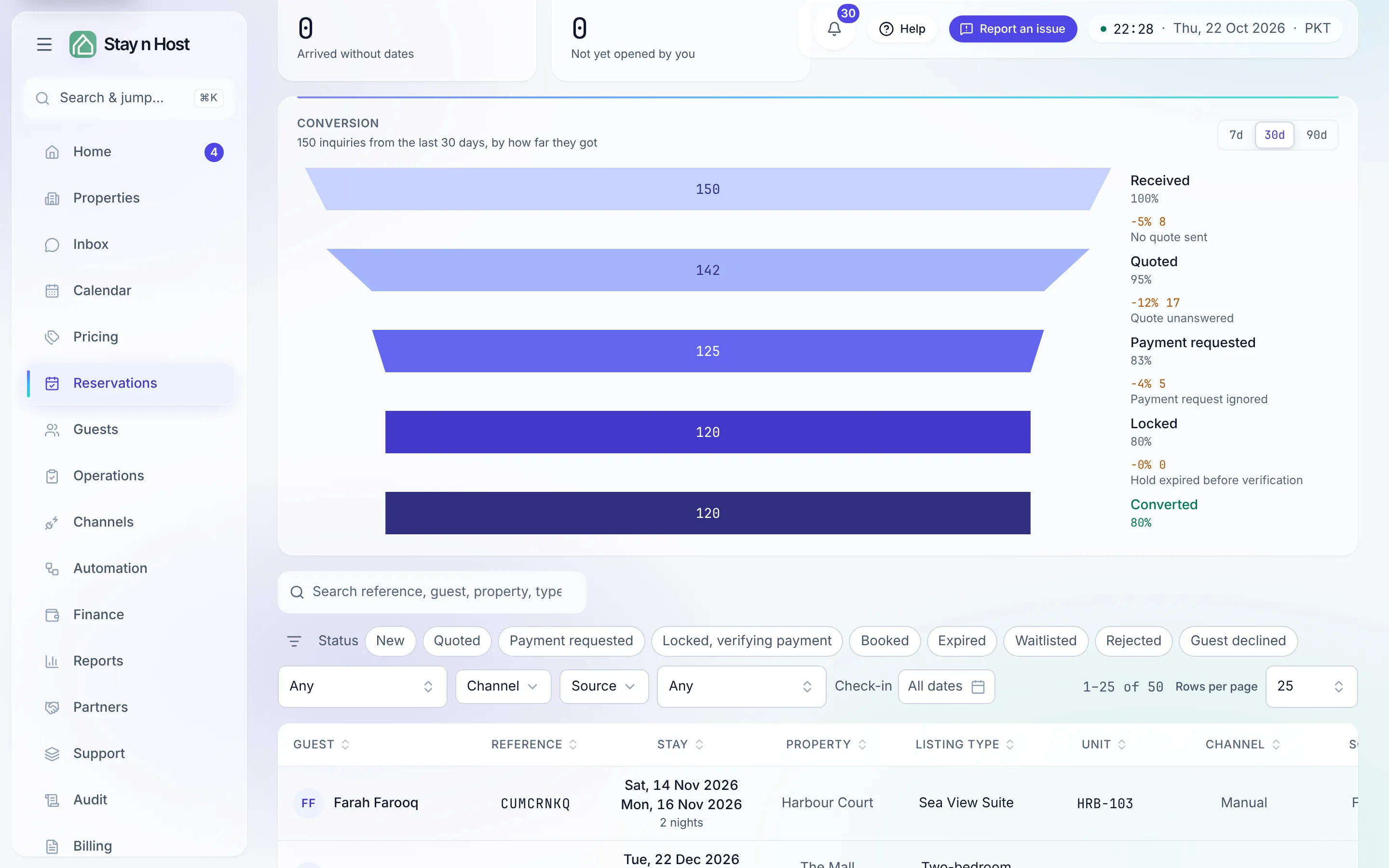Click the Inbox chat bubble icon
Viewport: 1389px width, 868px height.
[52, 244]
